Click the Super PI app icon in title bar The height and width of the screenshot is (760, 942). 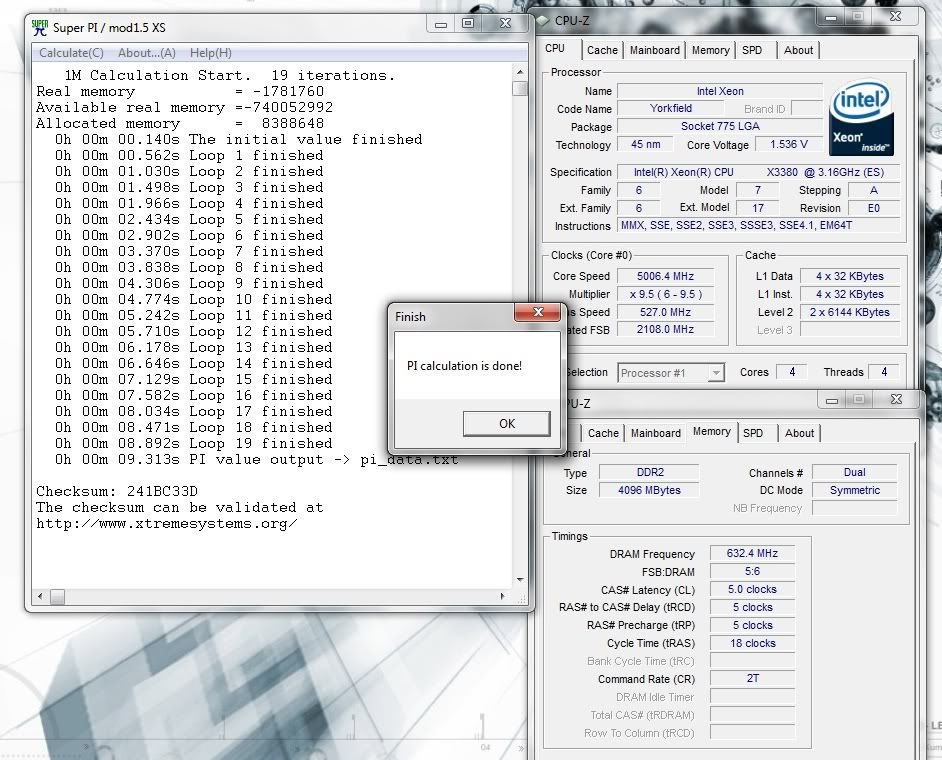click(40, 28)
